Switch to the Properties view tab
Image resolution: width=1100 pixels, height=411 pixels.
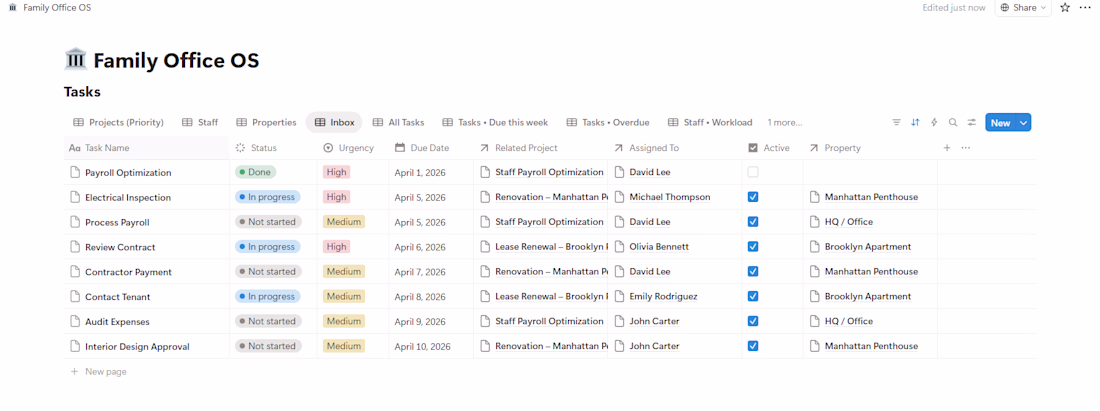tap(266, 122)
